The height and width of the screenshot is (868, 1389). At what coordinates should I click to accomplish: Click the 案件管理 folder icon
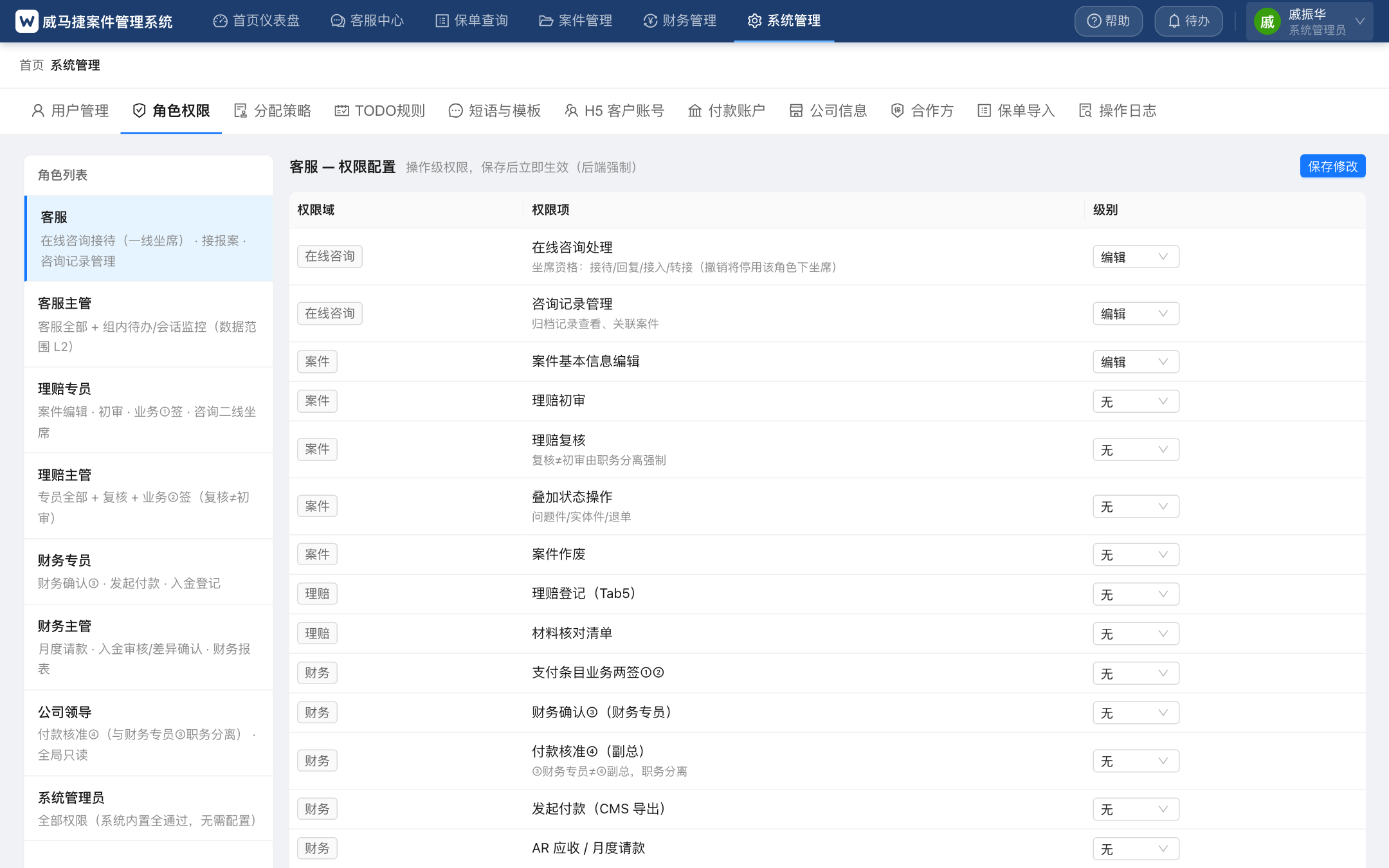click(546, 21)
